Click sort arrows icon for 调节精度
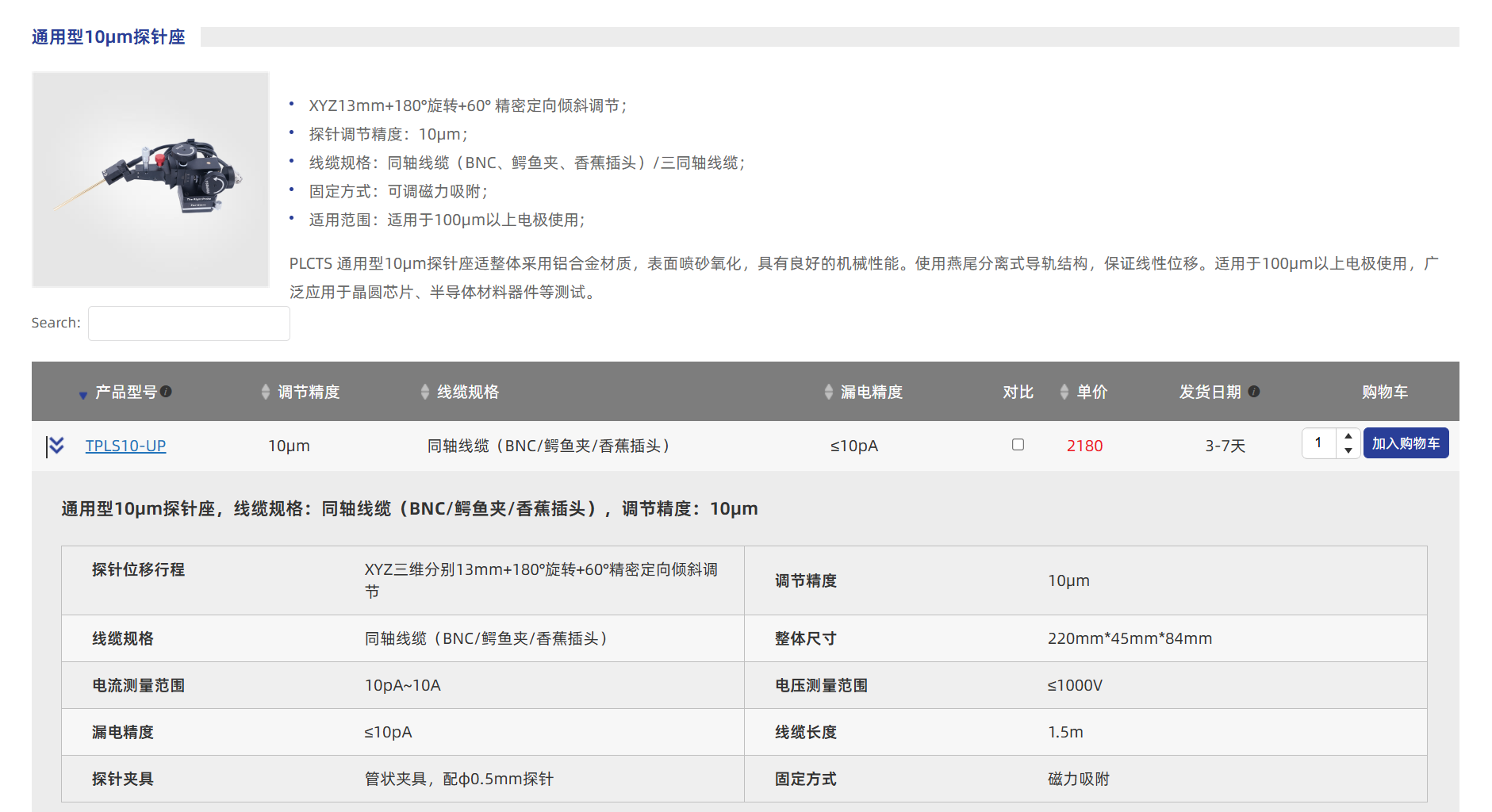 click(265, 392)
